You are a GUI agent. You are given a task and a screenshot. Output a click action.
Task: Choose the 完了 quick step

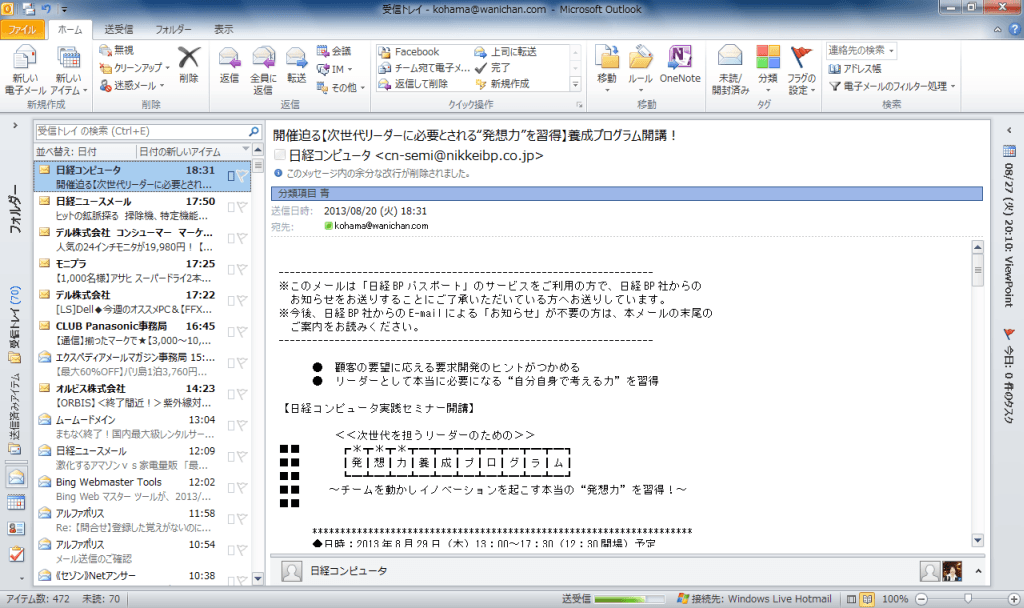(492, 68)
